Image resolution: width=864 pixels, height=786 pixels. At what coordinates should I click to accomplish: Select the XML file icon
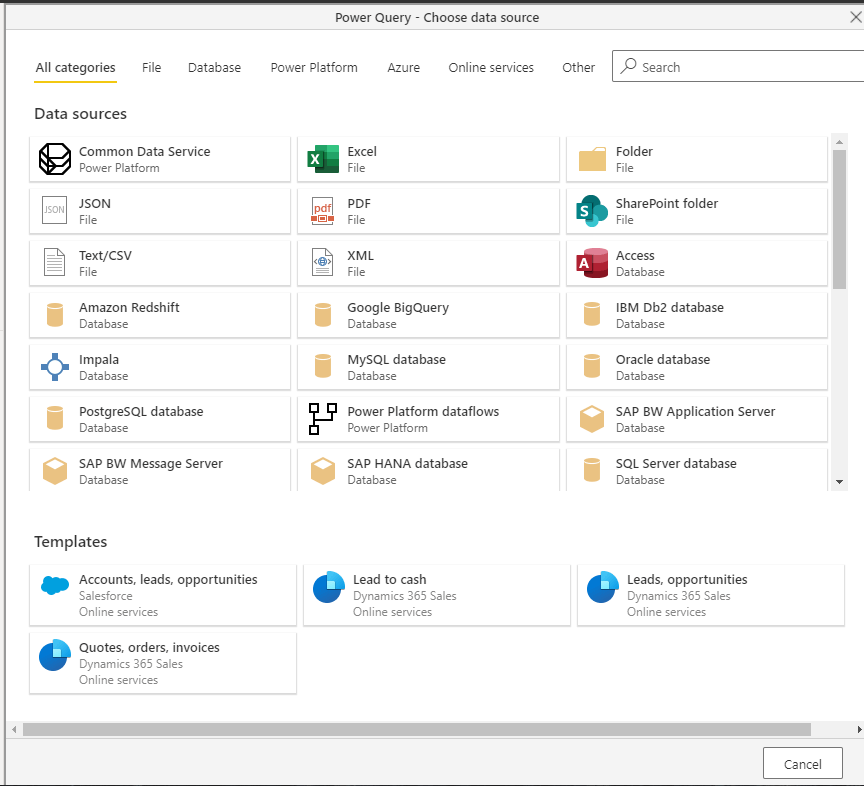click(323, 262)
